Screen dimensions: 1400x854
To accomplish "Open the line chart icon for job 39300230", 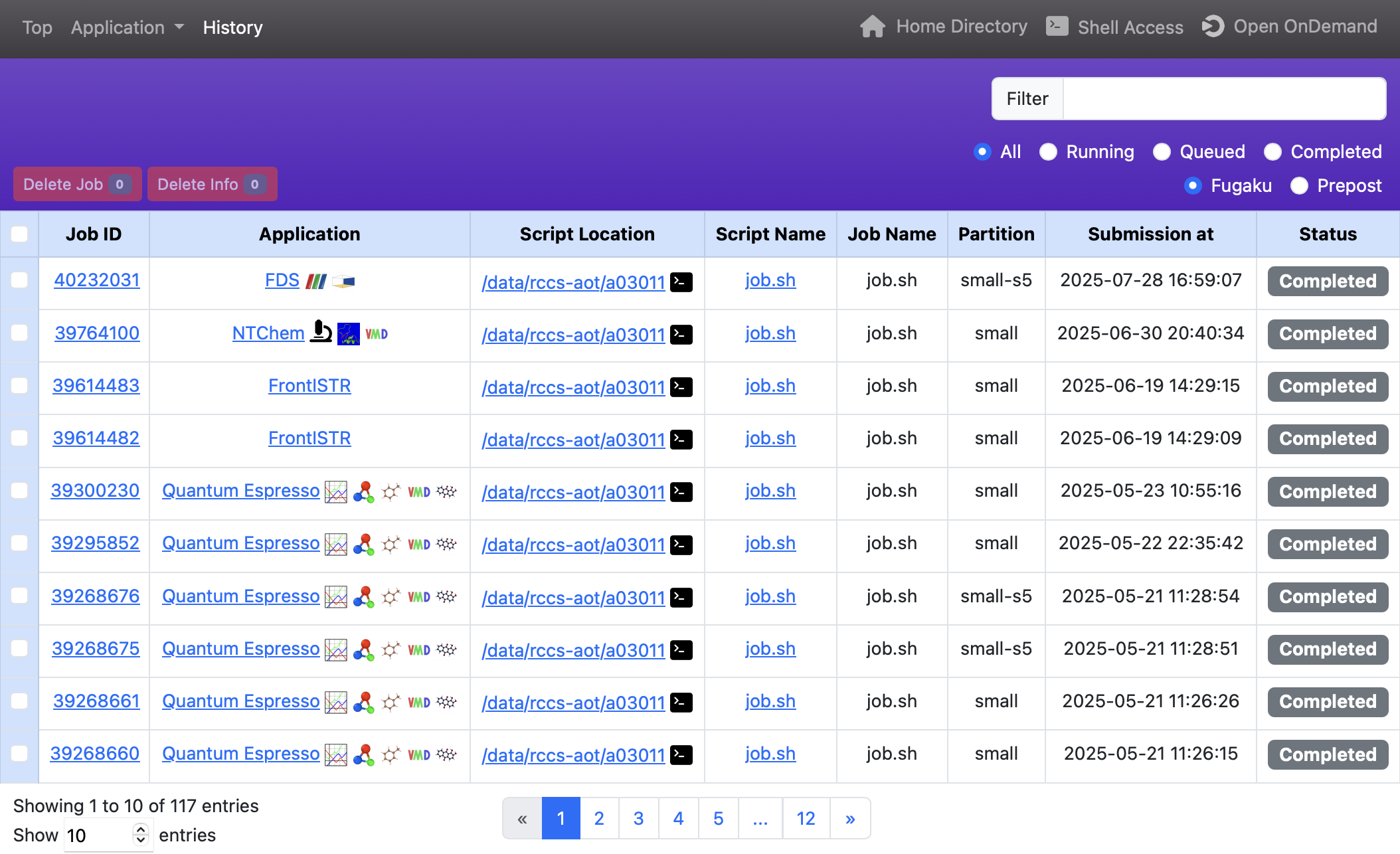I will 336,492.
